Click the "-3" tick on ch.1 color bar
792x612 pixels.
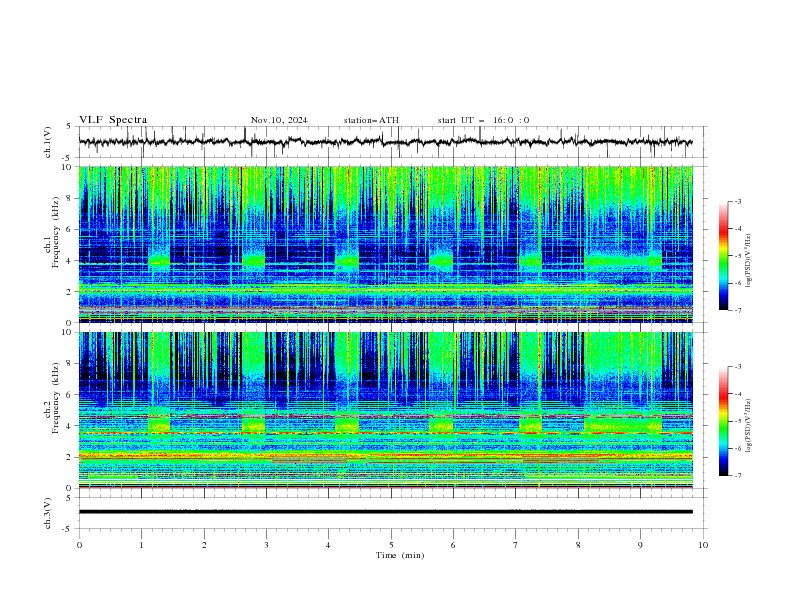737,201
